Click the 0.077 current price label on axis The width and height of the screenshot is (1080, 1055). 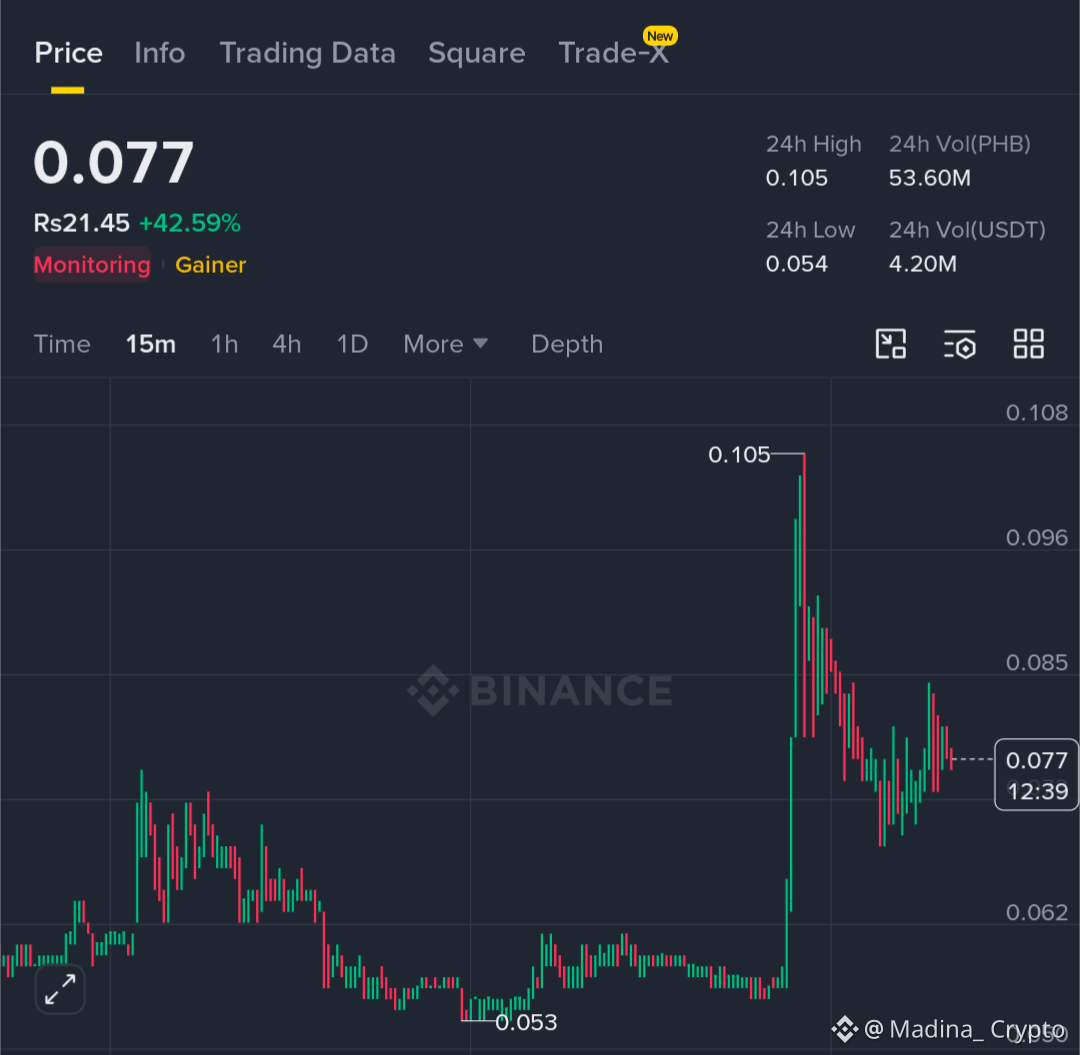(1036, 775)
